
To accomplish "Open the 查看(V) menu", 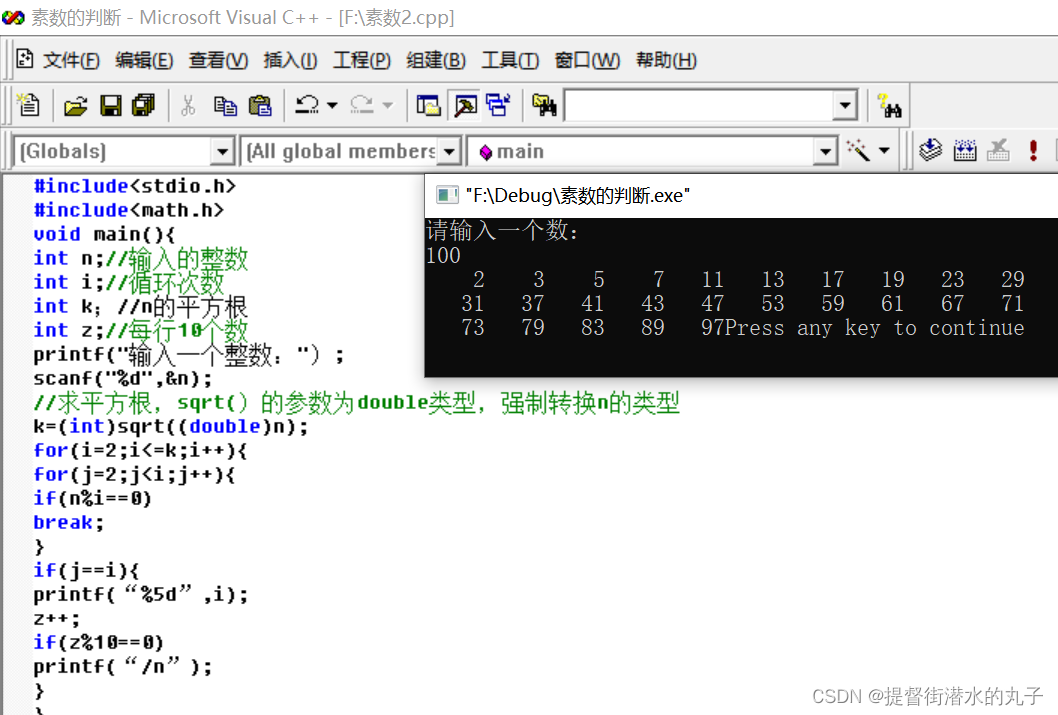I will 218,60.
